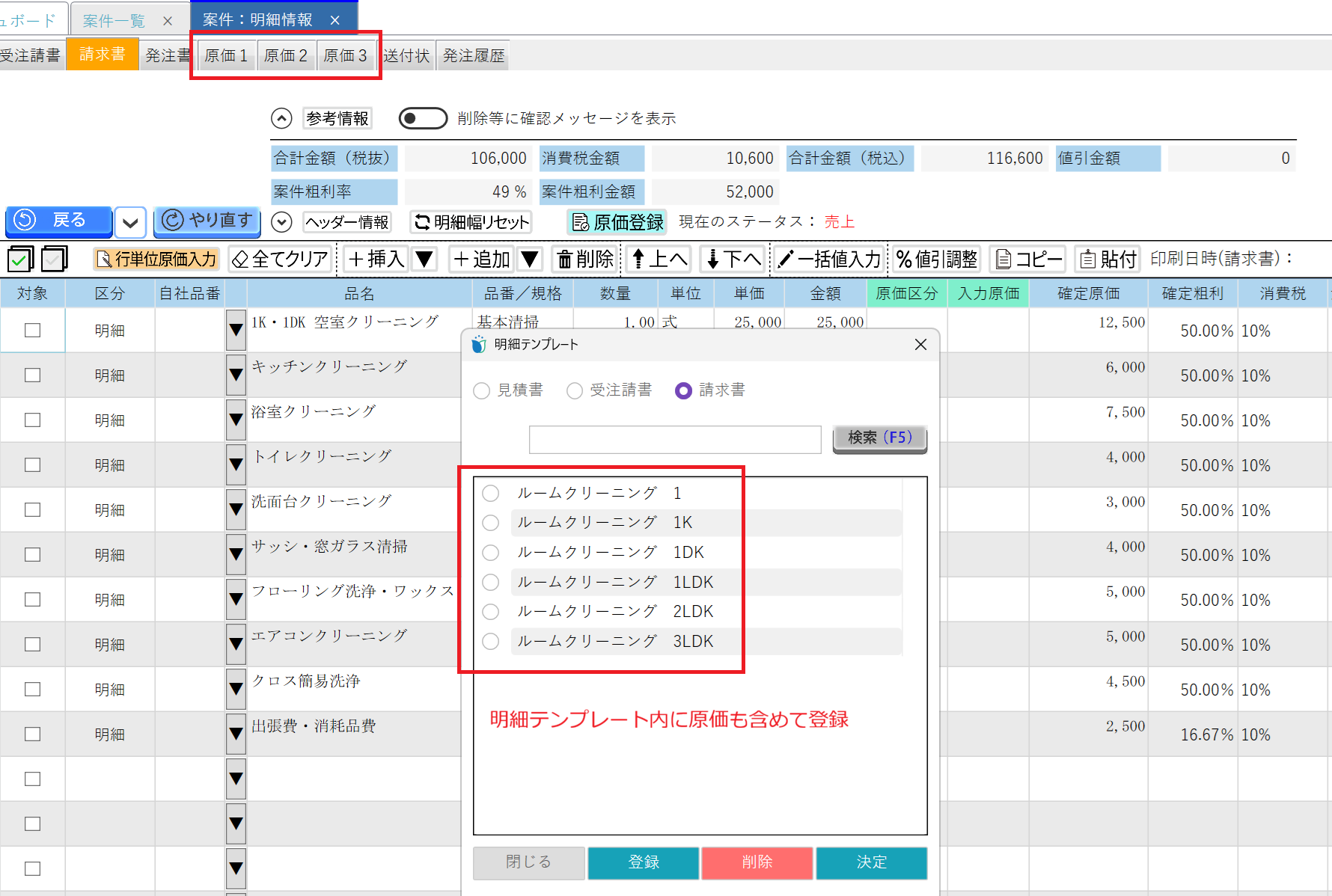Click the 戻る back button
This screenshot has width=1332, height=896.
(x=58, y=221)
